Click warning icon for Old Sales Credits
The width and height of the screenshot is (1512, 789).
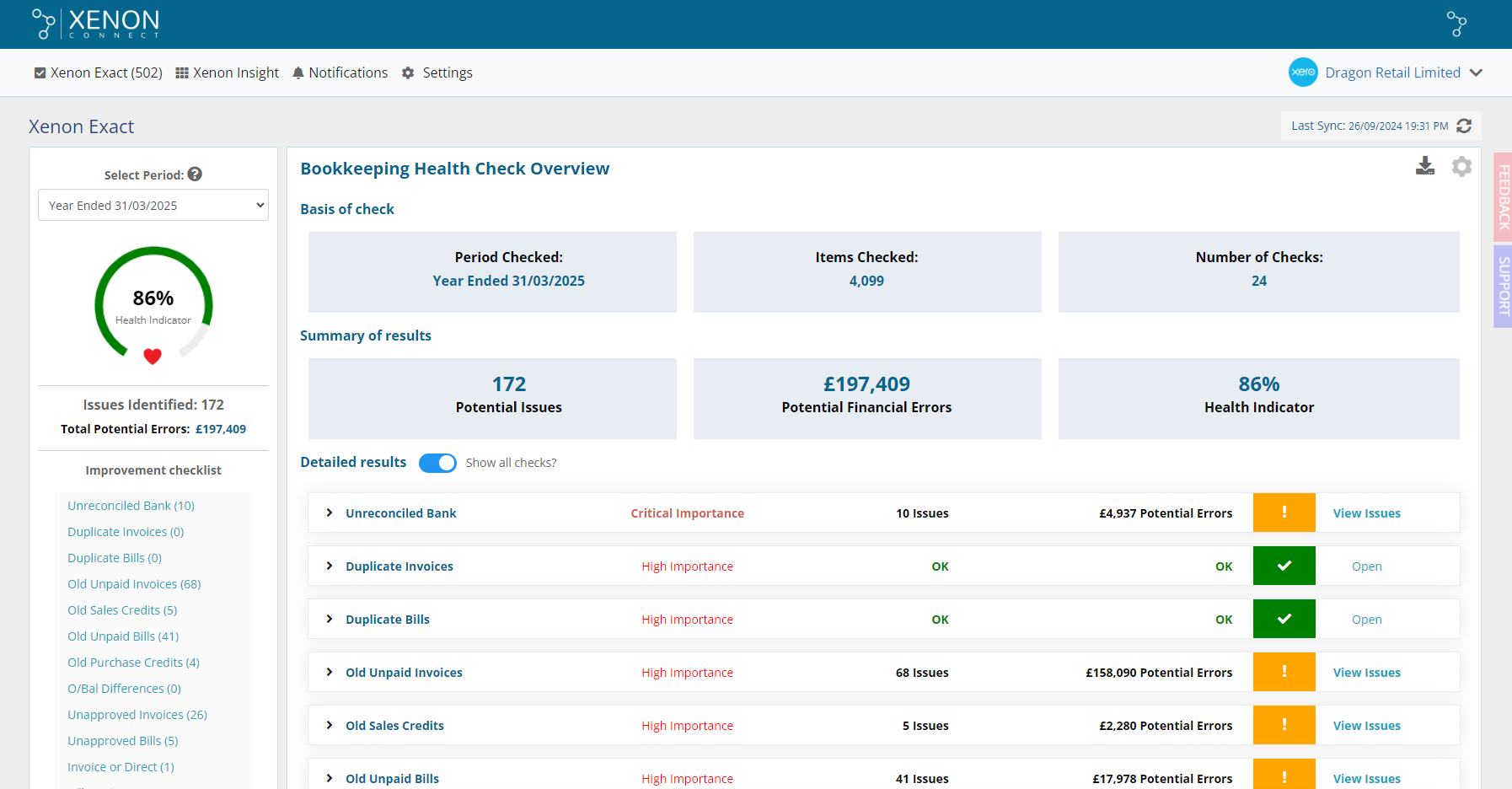1284,725
